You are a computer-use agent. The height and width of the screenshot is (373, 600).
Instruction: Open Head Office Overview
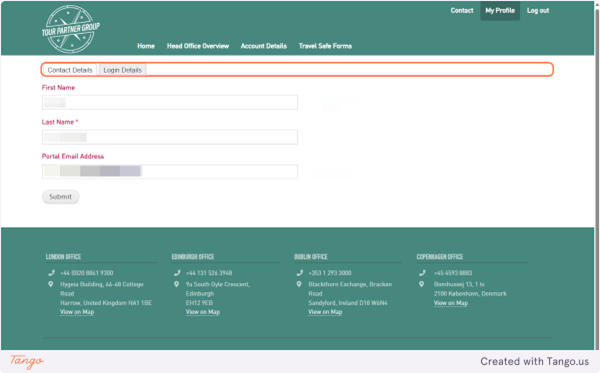pos(198,46)
